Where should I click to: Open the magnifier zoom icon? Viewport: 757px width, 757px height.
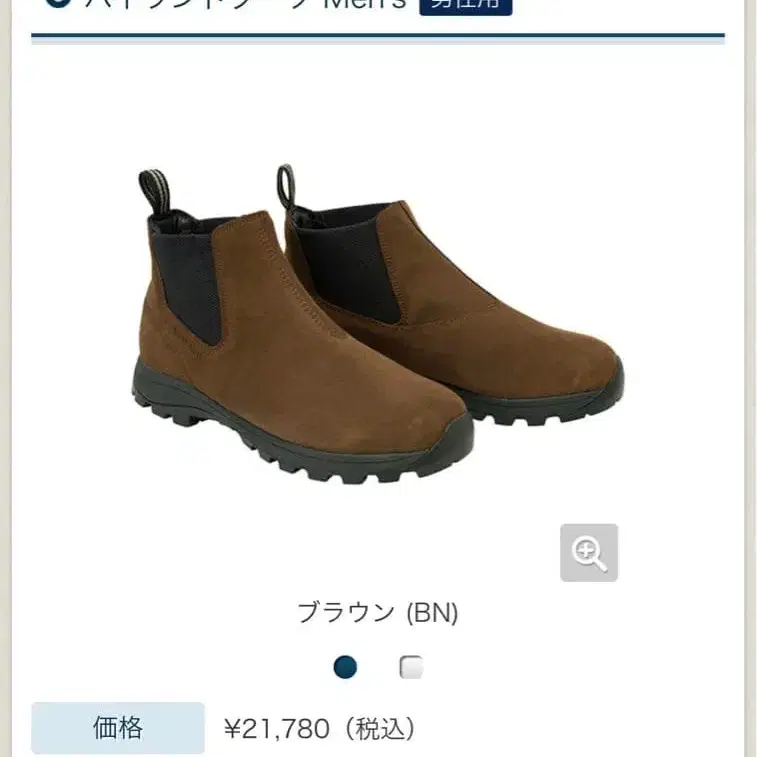(589, 552)
